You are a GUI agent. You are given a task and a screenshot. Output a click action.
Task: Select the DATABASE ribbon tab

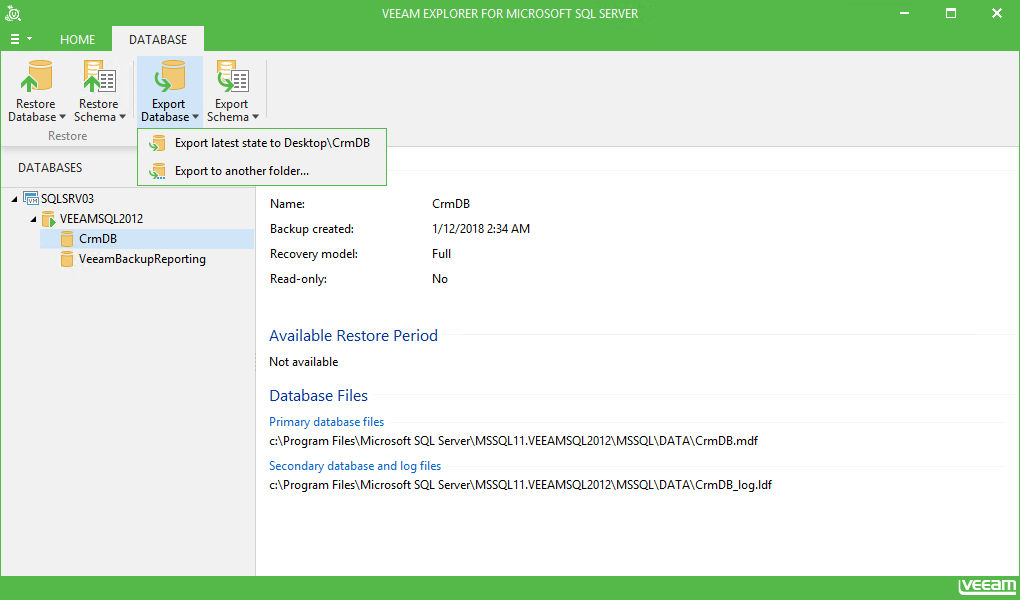158,40
